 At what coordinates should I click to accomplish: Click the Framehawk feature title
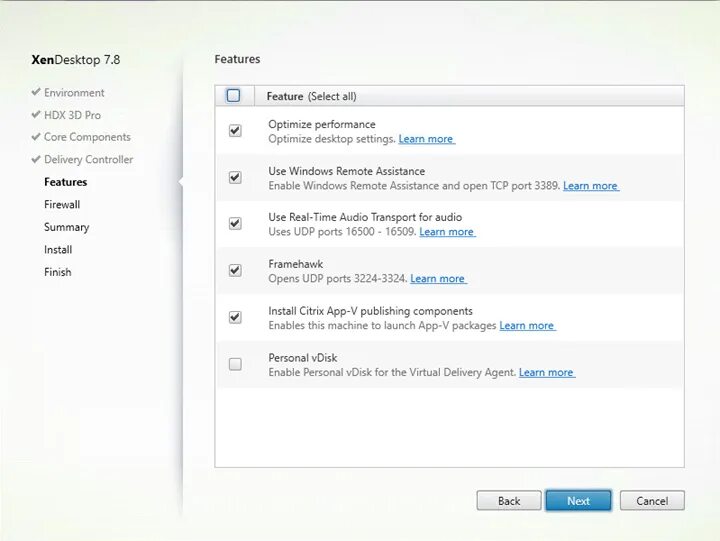[x=296, y=264]
